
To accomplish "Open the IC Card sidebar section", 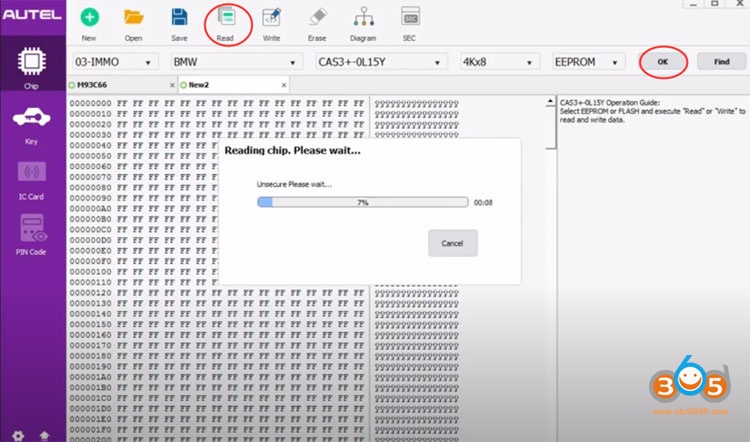I will click(32, 178).
